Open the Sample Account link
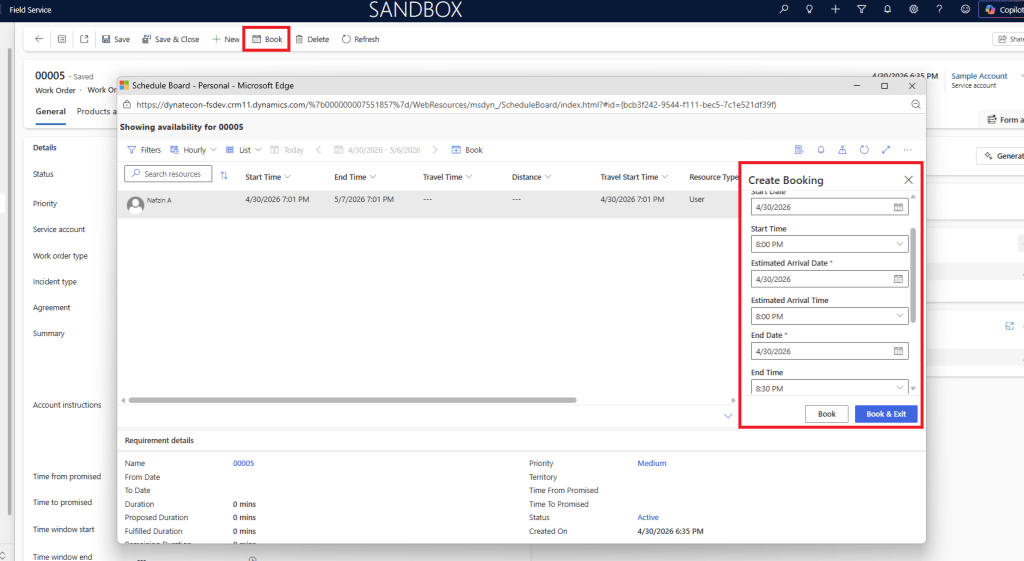Image resolution: width=1024 pixels, height=561 pixels. coord(979,76)
